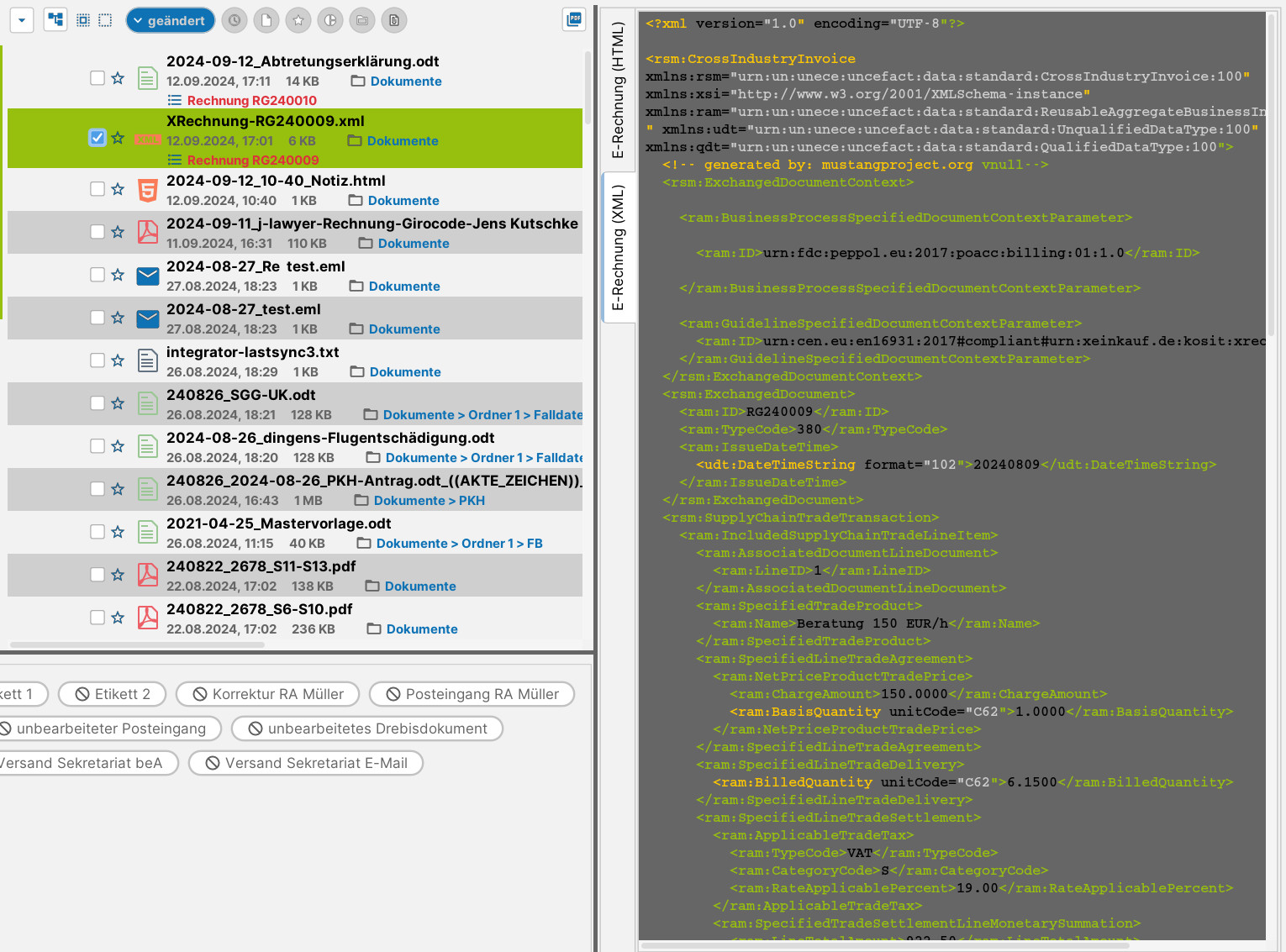Switch to the E-Rechnung (HTML) tab
The image size is (1286, 952).
[618, 90]
